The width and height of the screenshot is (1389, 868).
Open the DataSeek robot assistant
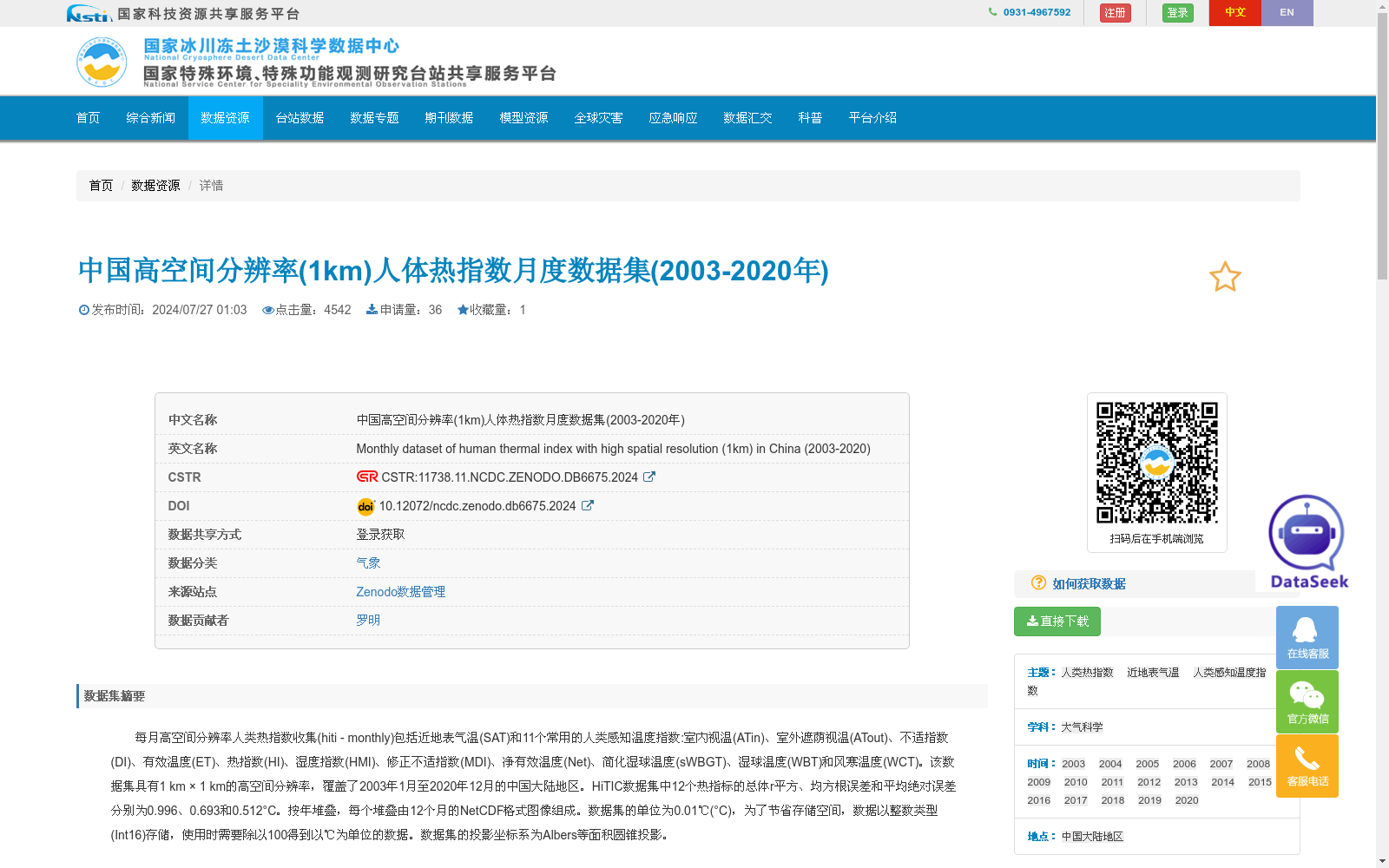pyautogui.click(x=1307, y=542)
